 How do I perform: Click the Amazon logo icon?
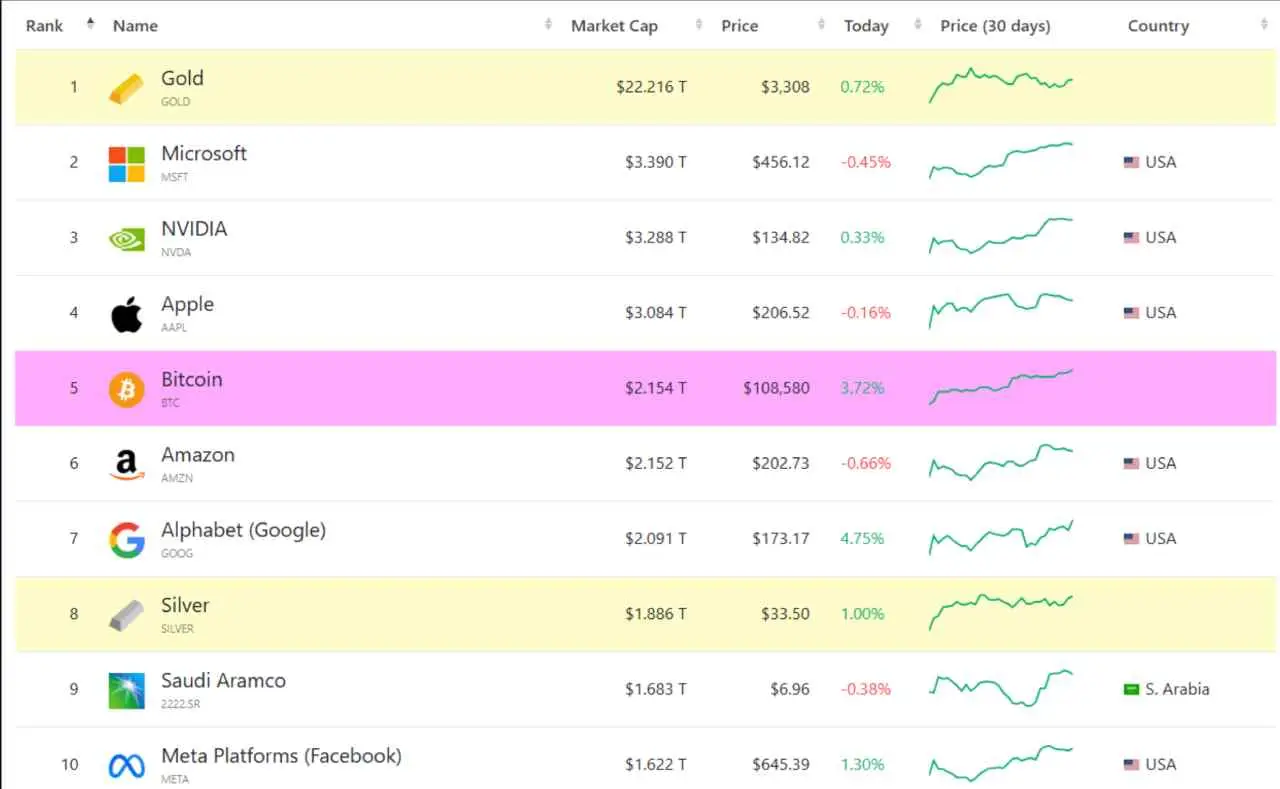click(x=126, y=465)
